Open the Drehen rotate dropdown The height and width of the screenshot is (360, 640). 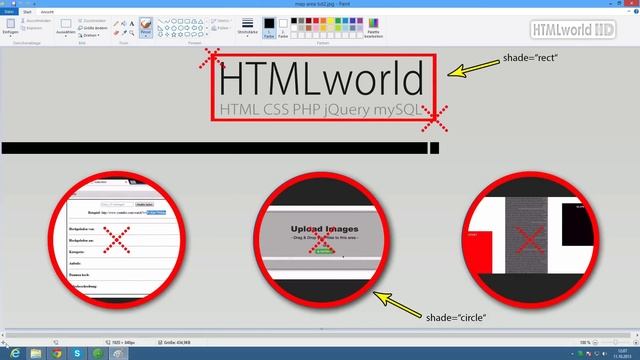coord(89,36)
